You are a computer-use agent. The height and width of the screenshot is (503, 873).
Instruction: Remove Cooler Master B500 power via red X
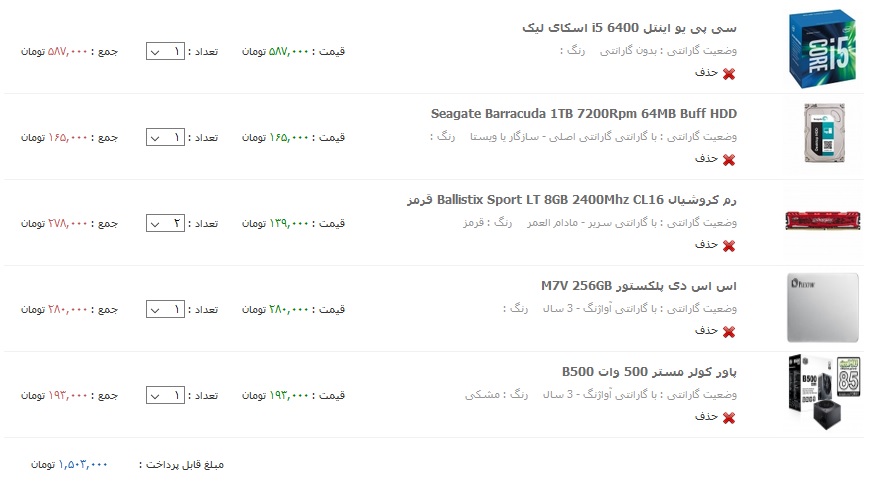[x=729, y=418]
